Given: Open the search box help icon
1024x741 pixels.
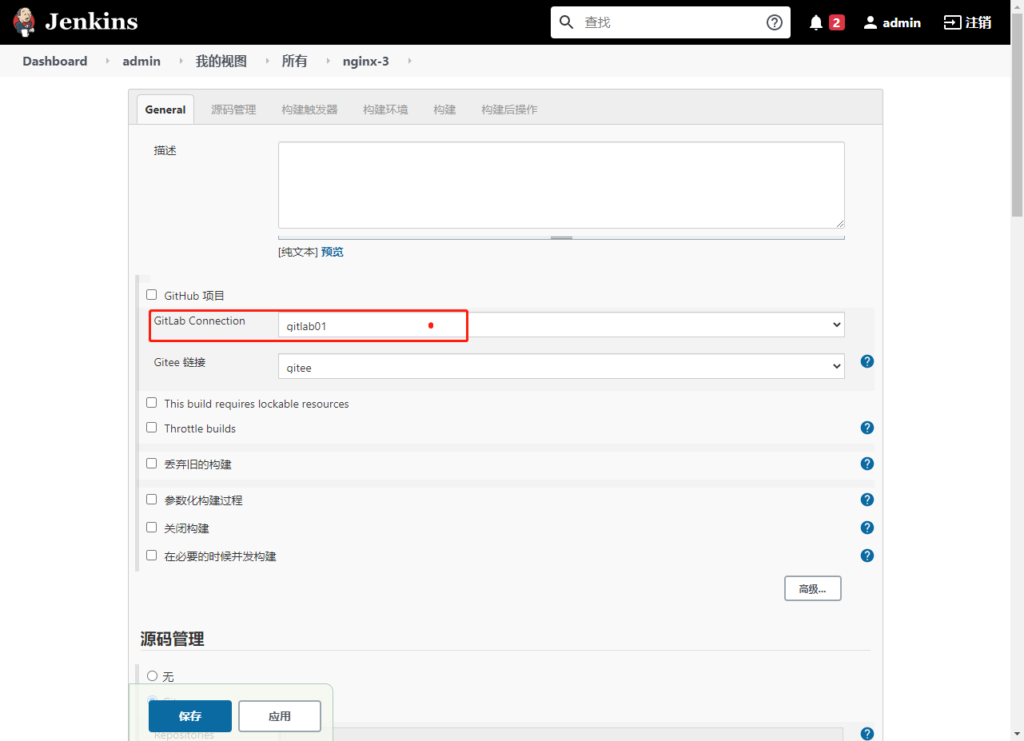Looking at the screenshot, I should pos(774,23).
